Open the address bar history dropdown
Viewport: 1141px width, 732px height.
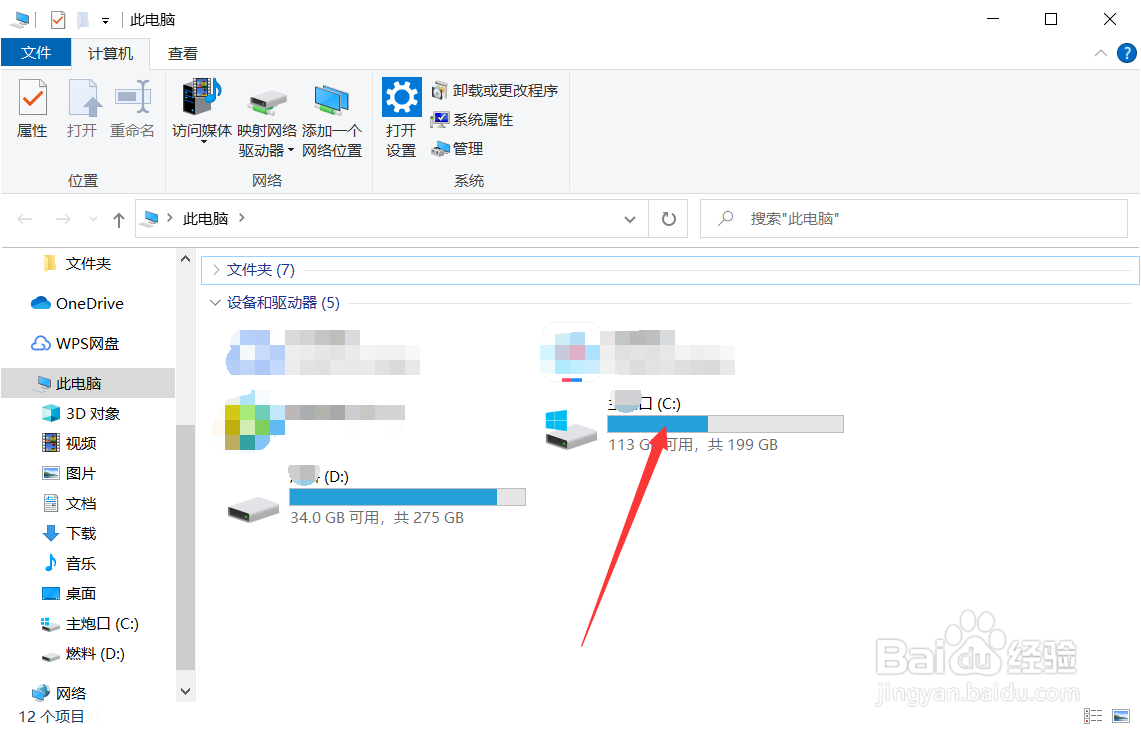[630, 219]
